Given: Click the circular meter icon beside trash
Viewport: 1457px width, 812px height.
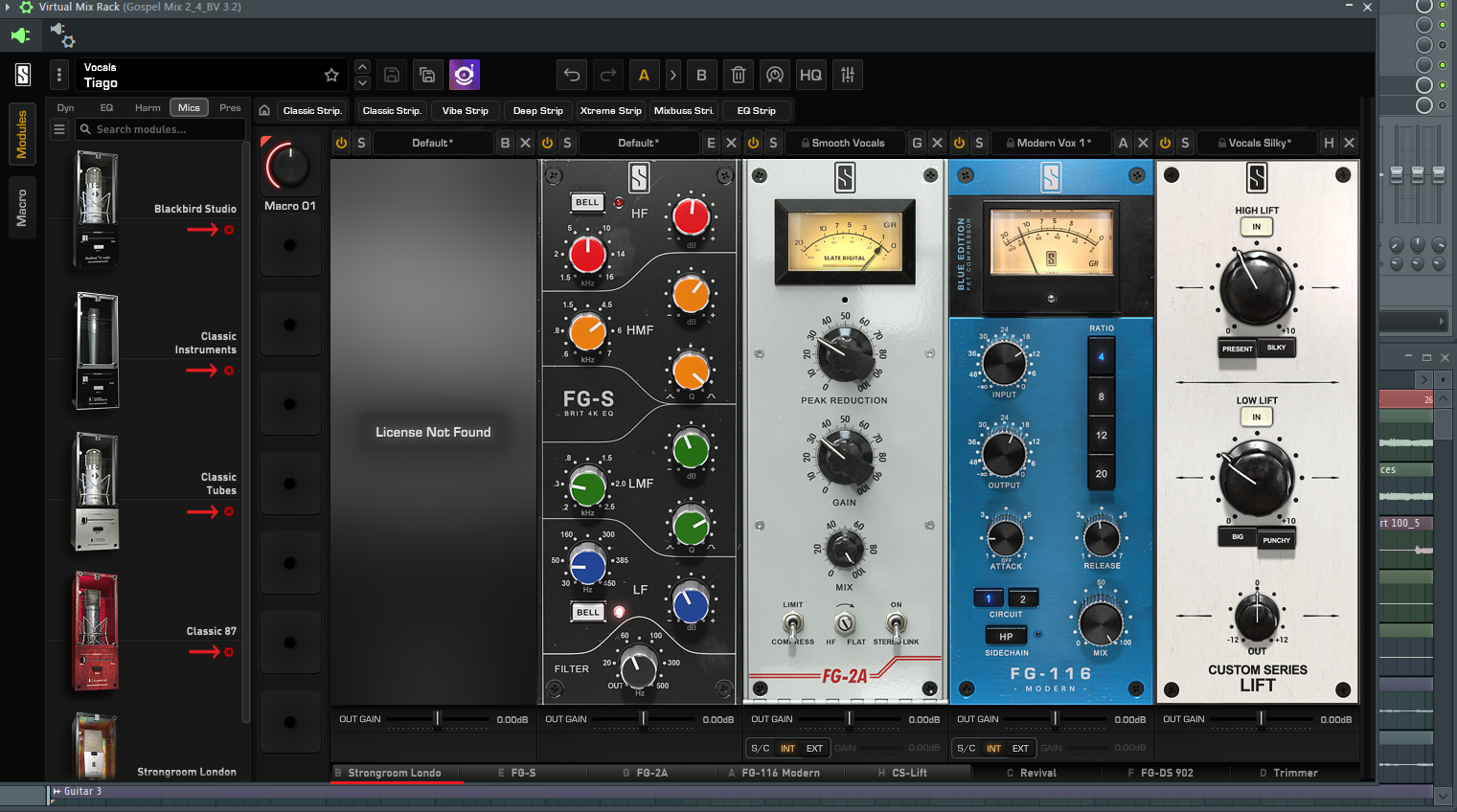Looking at the screenshot, I should coord(775,75).
